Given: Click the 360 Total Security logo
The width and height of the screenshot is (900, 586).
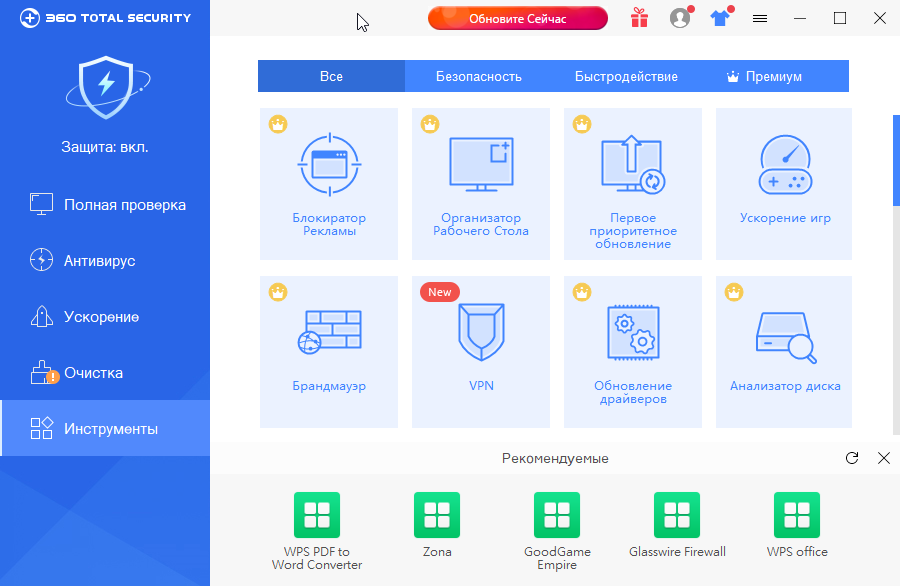Looking at the screenshot, I should [106, 18].
